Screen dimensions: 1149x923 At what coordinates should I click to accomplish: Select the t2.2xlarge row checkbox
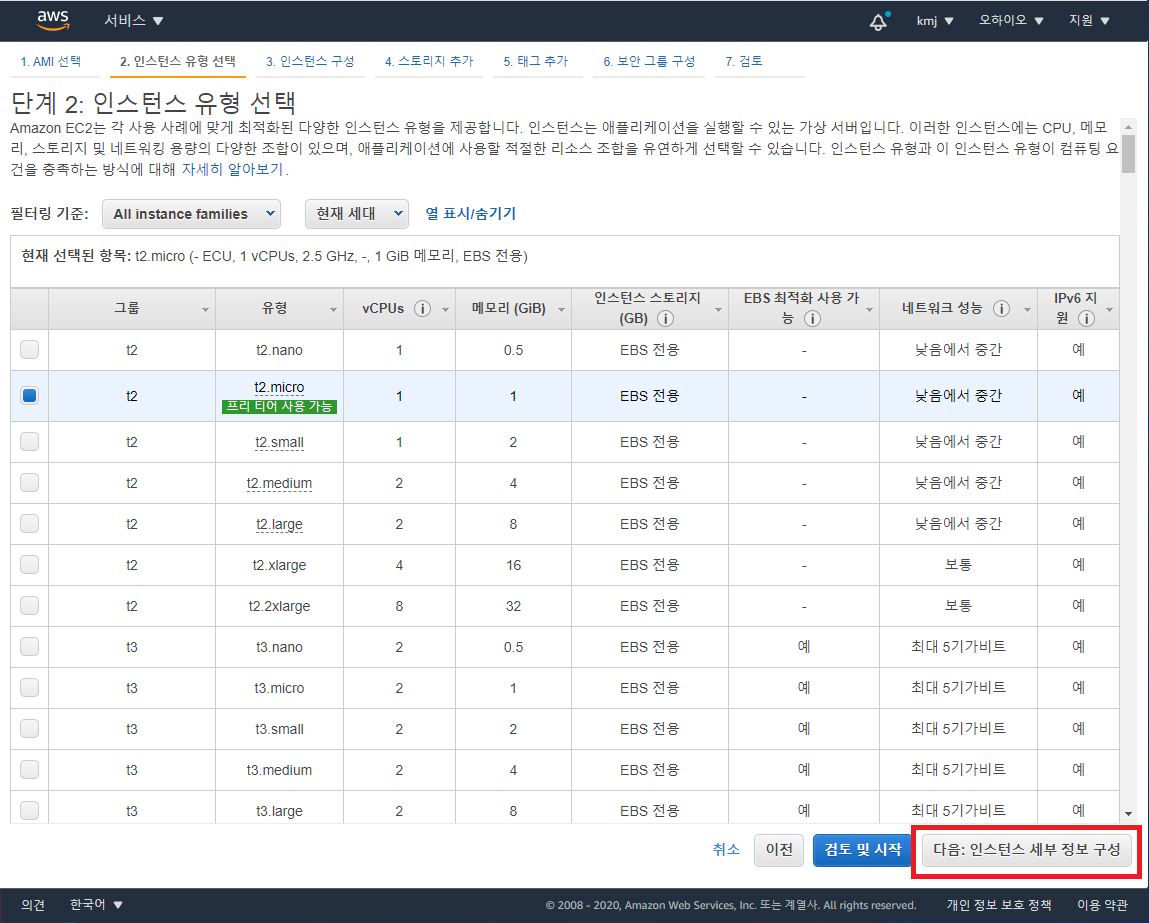[29, 606]
